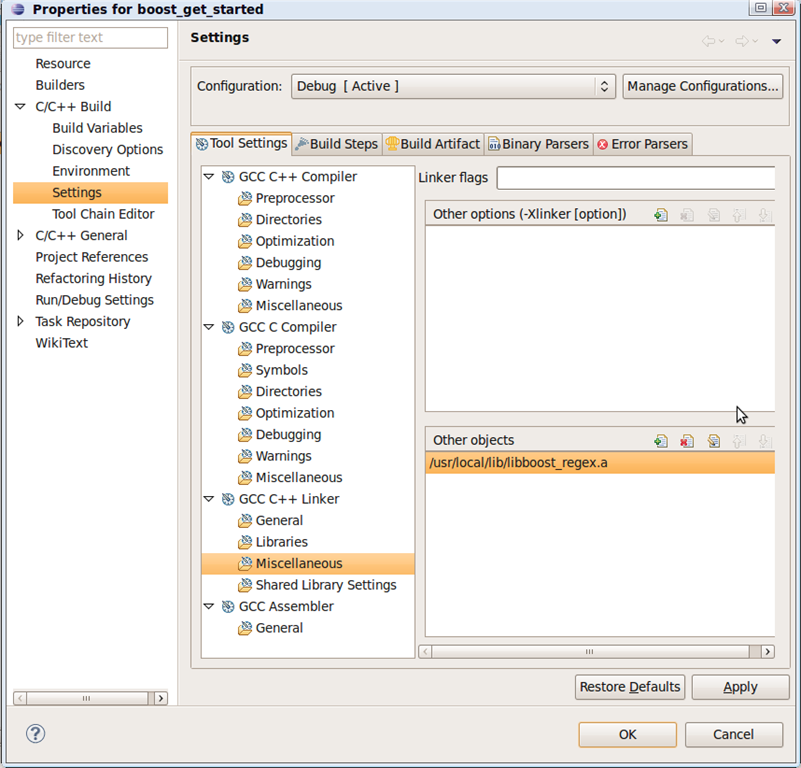Screen dimensions: 801x768
Task: Expand the C/C++ General category
Action: 20,236
